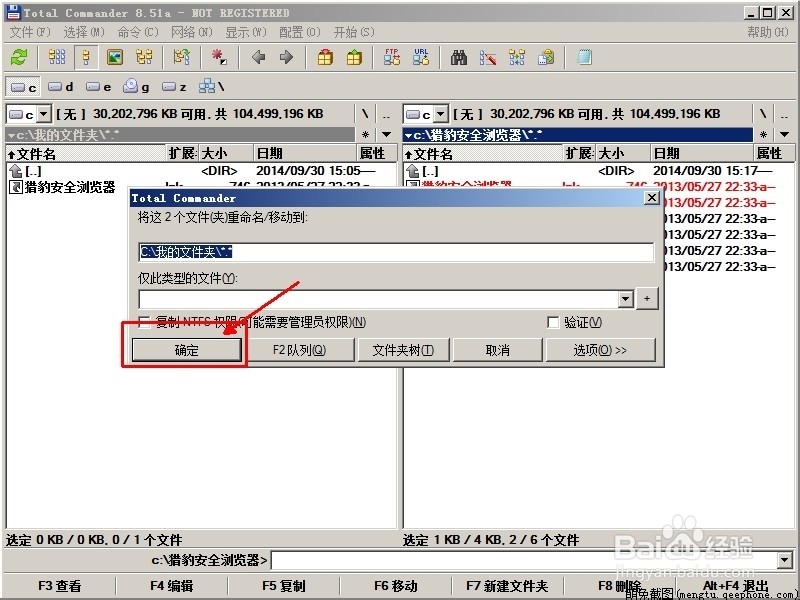The height and width of the screenshot is (600, 800).
Task: Go to parent with right panel .. button
Action: [785, 114]
